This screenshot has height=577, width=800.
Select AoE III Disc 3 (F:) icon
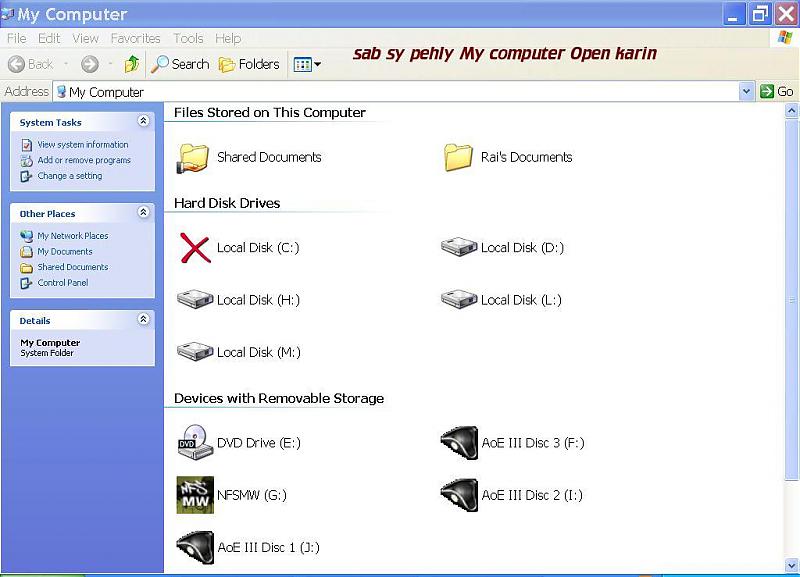click(x=459, y=442)
